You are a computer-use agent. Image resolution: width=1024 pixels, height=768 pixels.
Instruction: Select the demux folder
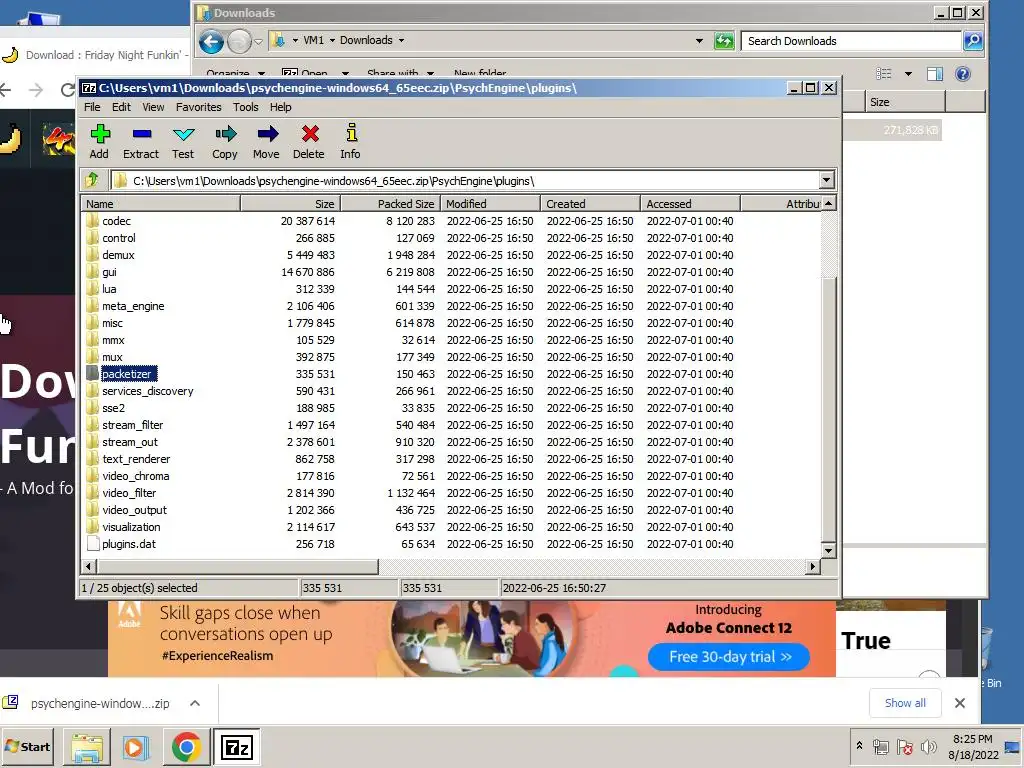[x=118, y=255]
